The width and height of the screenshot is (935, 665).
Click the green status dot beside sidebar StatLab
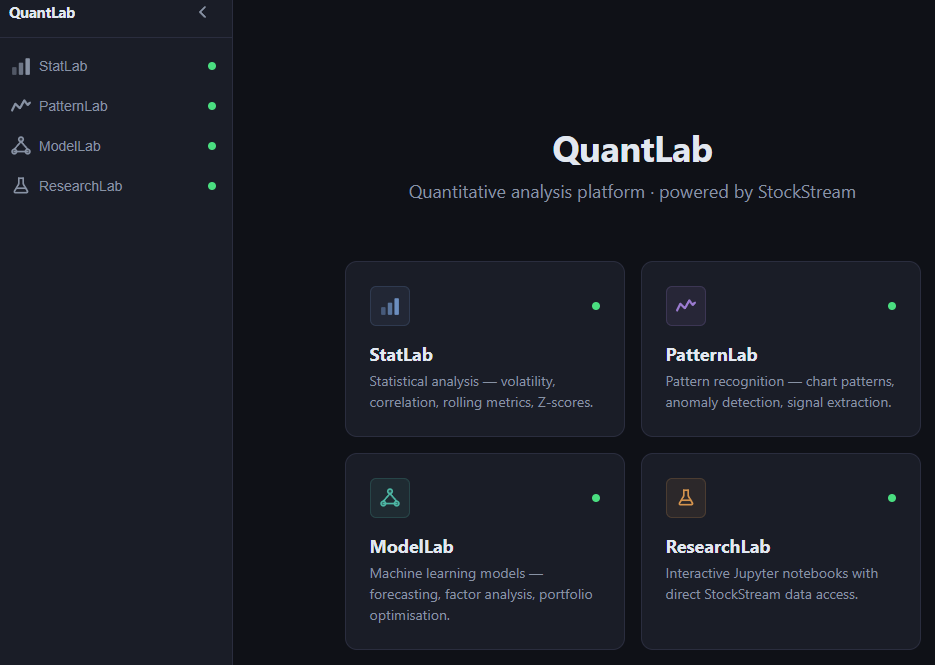pos(212,66)
